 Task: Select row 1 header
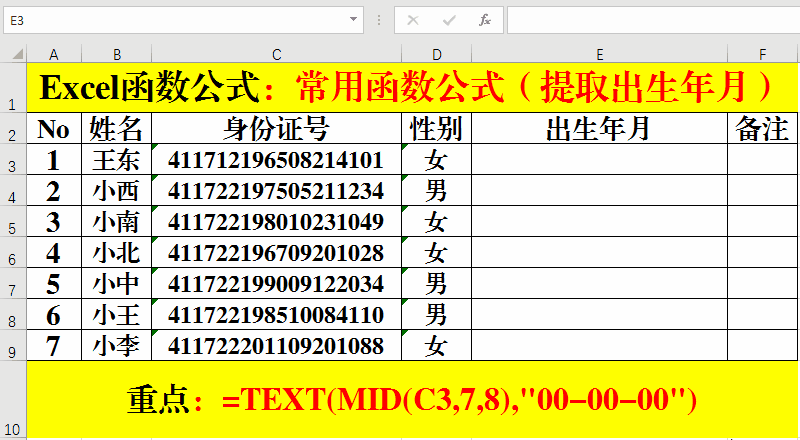[13, 88]
